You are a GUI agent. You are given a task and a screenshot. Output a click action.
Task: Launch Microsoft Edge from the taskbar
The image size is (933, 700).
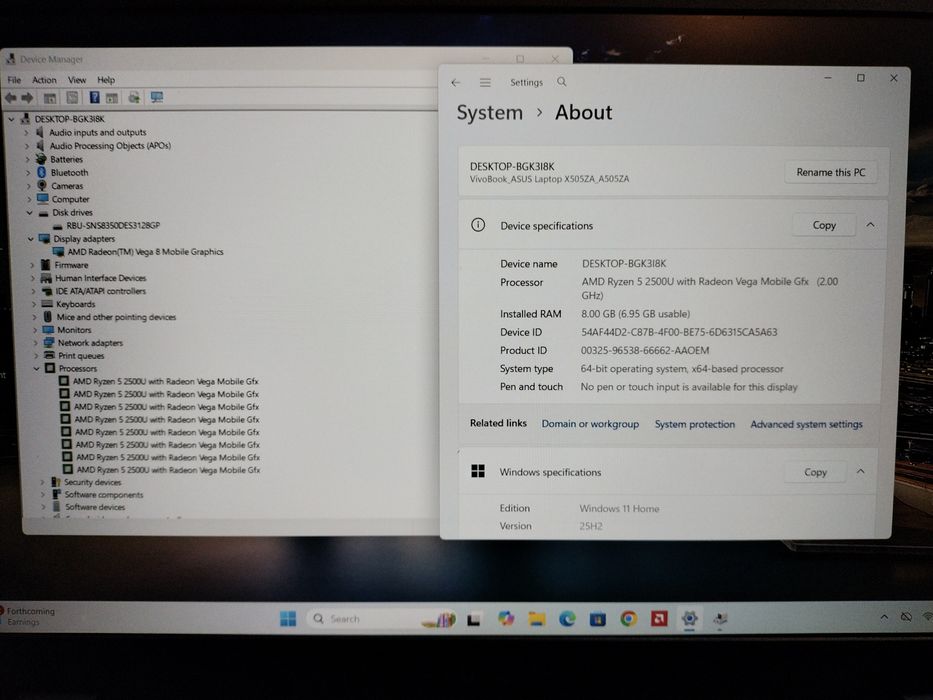coord(567,619)
